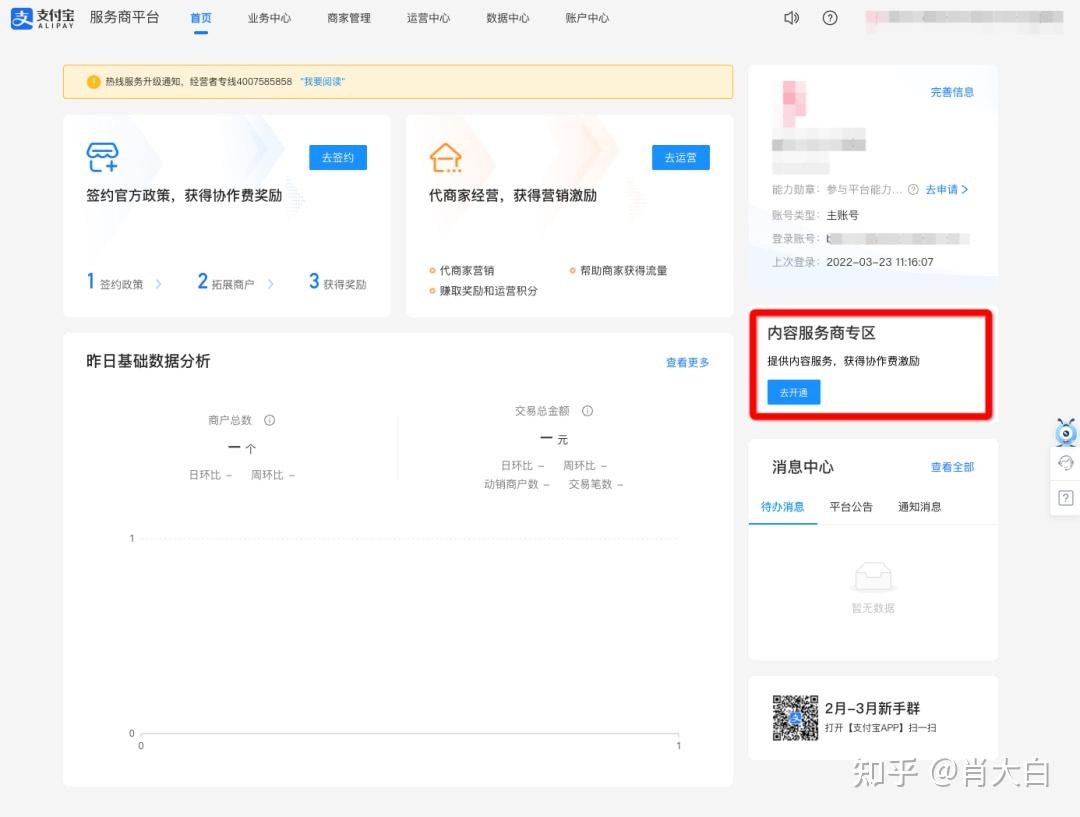Click the signing-policy scooter icon
This screenshot has height=817, width=1080.
(x=103, y=157)
